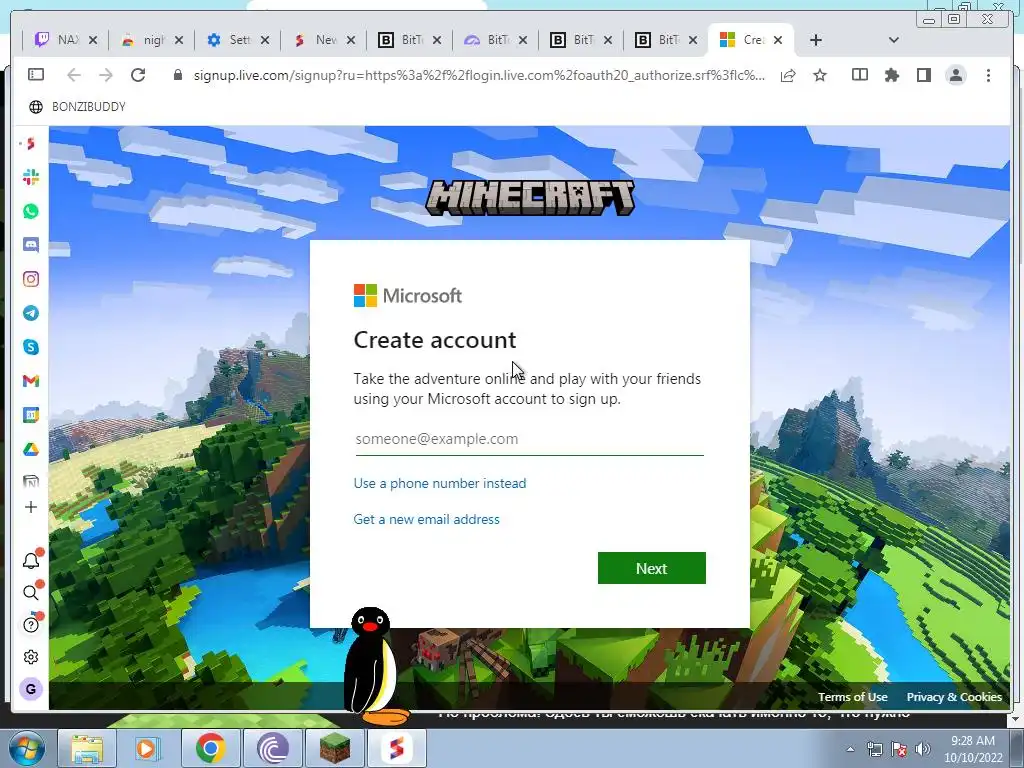Open the browser profile icon
This screenshot has height=768, width=1024.
click(956, 75)
